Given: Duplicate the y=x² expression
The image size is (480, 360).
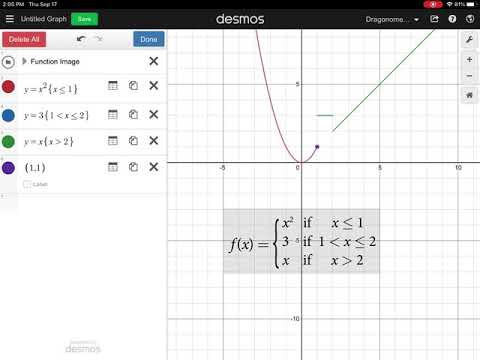Looking at the screenshot, I should pyautogui.click(x=133, y=86).
